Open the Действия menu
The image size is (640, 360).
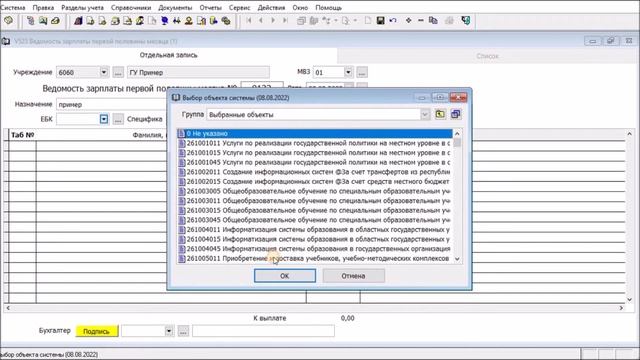coord(271,7)
